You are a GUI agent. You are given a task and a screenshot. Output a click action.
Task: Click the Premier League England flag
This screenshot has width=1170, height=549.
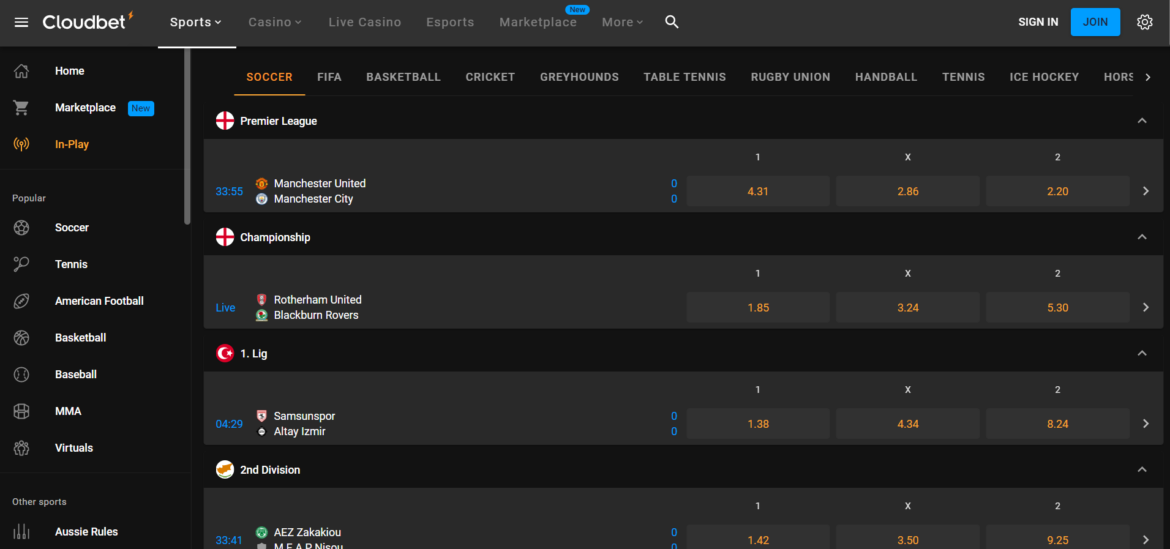tap(225, 121)
